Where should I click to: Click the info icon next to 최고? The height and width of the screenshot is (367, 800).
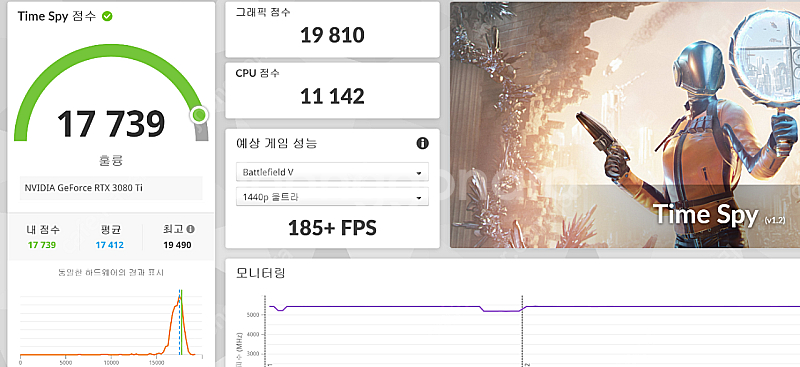pyautogui.click(x=191, y=229)
